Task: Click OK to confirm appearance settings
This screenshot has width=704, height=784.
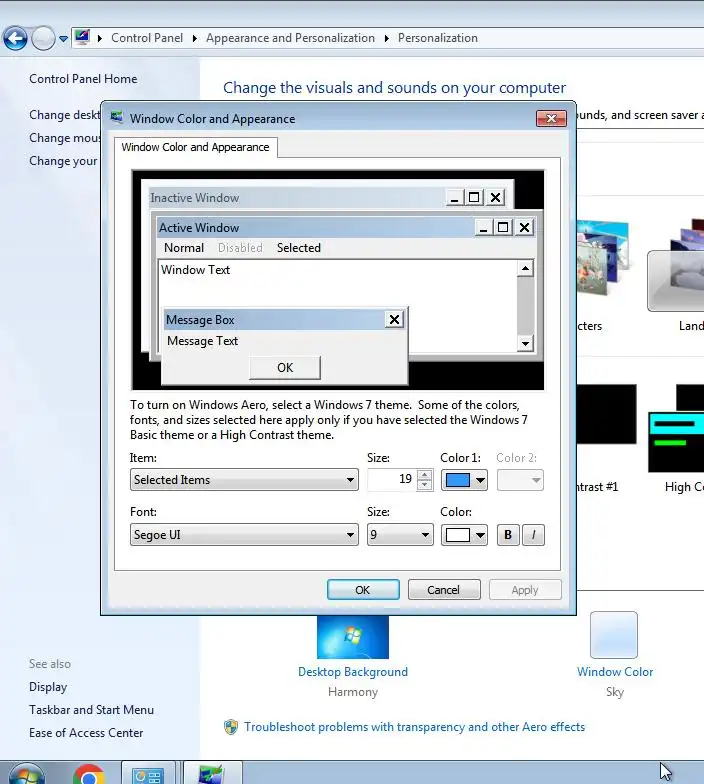Action: coord(363,590)
